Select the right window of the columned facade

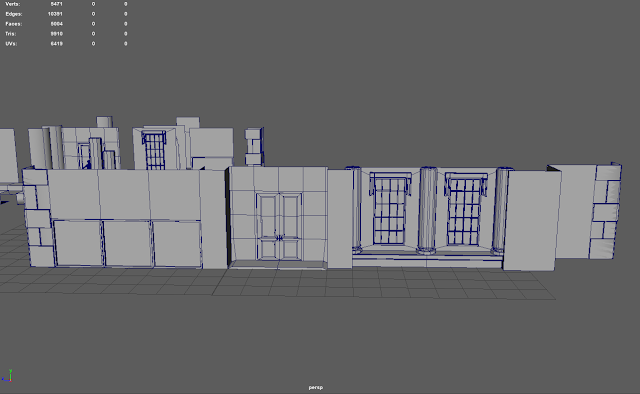pyautogui.click(x=465, y=209)
